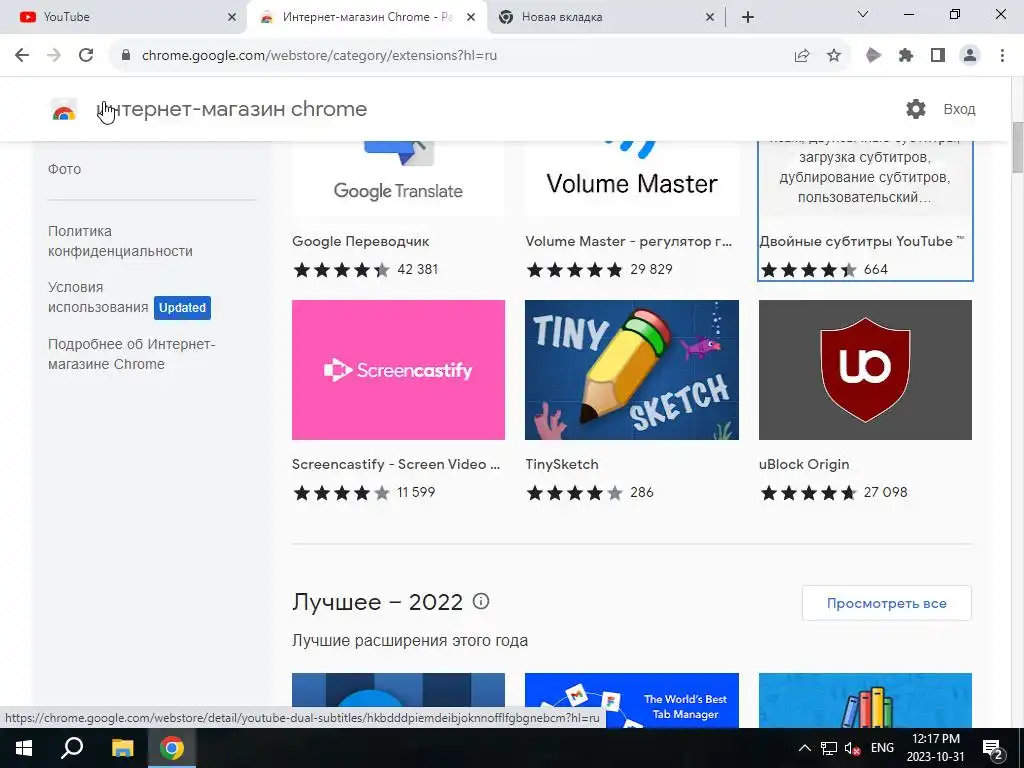Go back to the previous page
Image resolution: width=1024 pixels, height=768 pixels.
(22, 56)
